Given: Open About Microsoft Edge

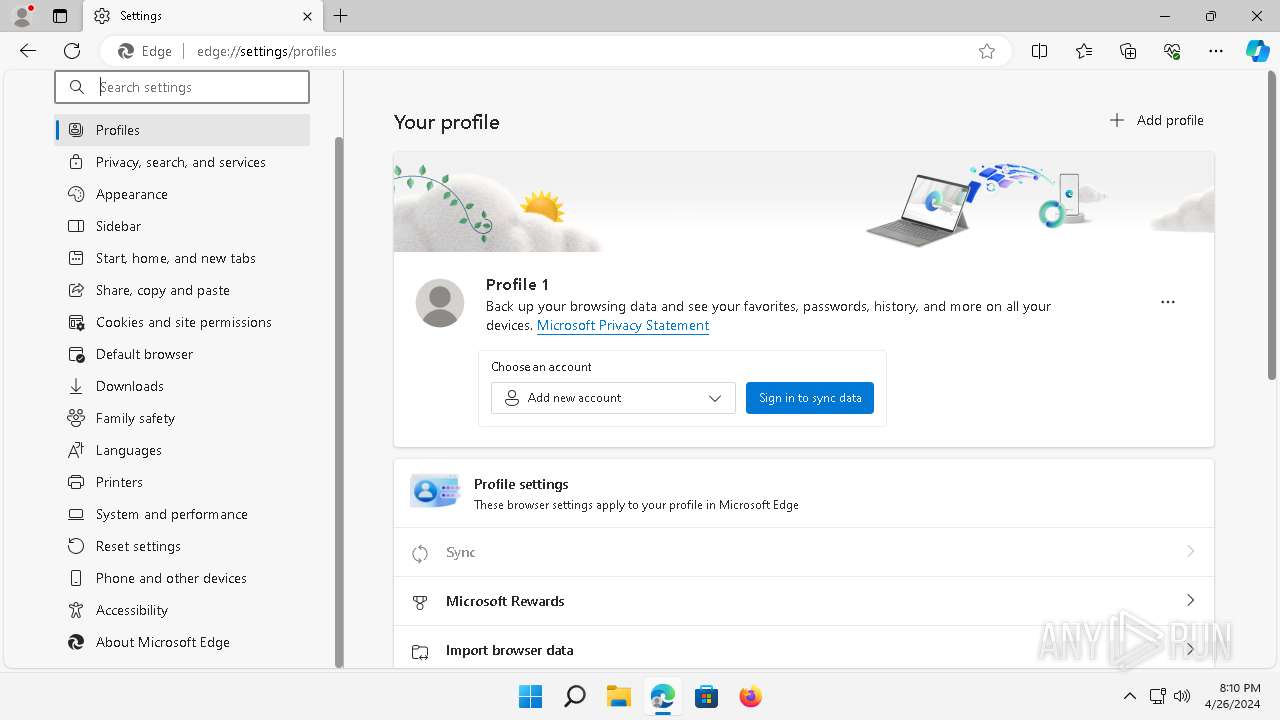Looking at the screenshot, I should [x=182, y=642].
